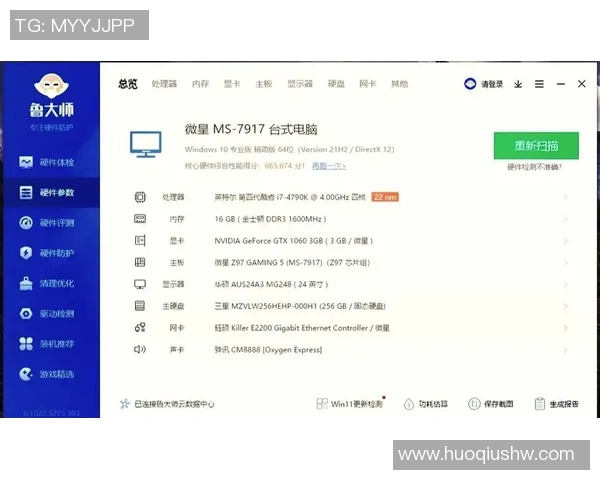Switch to the 主板 tab
The image size is (600, 480).
click(x=264, y=84)
